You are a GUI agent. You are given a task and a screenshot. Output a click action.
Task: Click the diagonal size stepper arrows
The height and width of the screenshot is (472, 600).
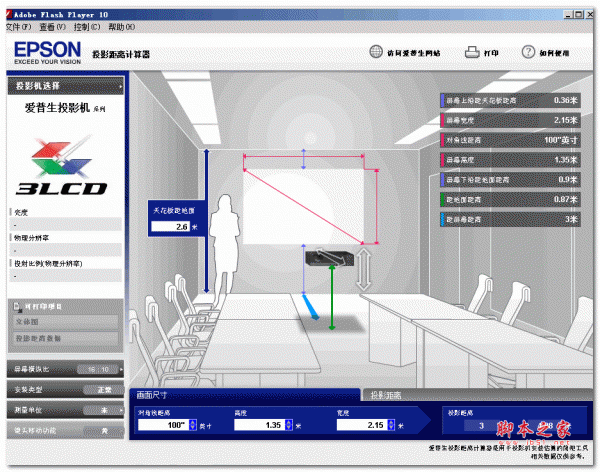click(x=192, y=425)
